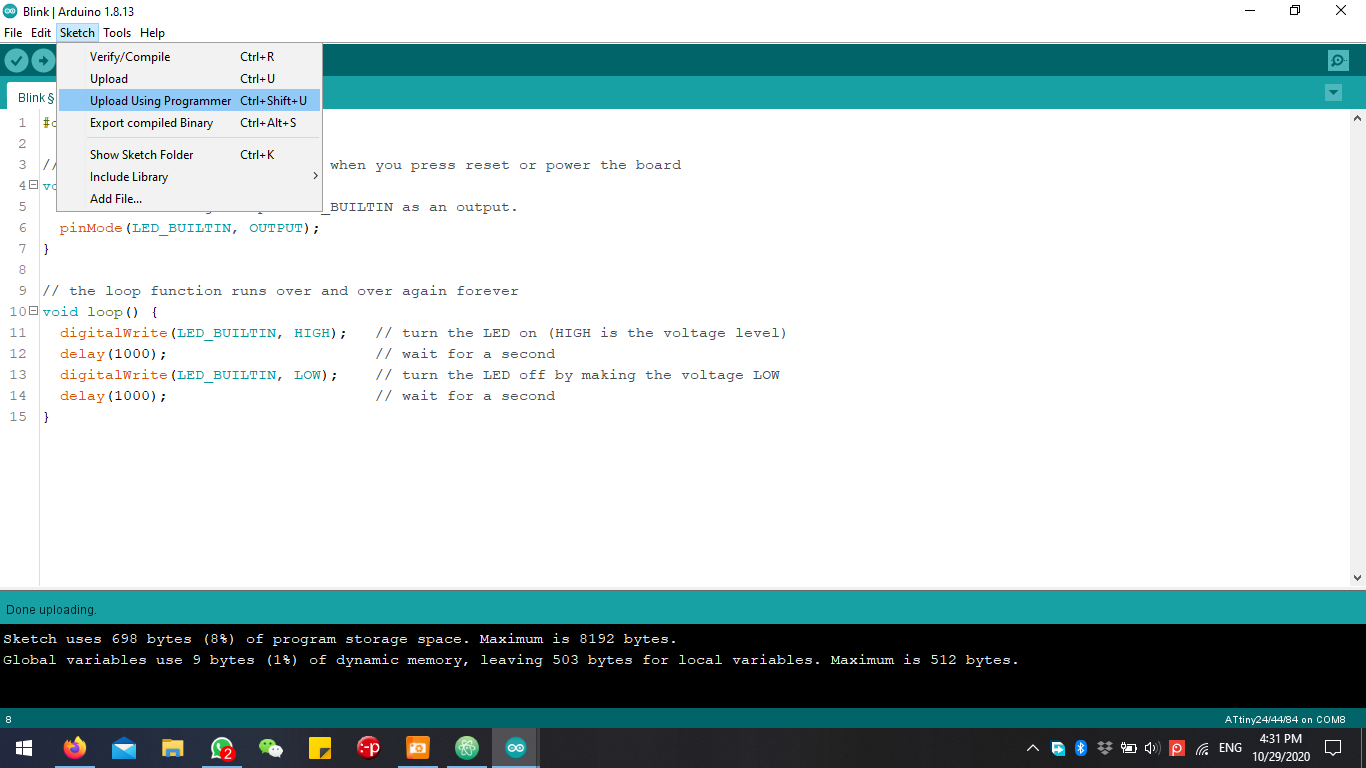Click the red P tray icon
Screen dimensions: 1366x768
point(1177,748)
